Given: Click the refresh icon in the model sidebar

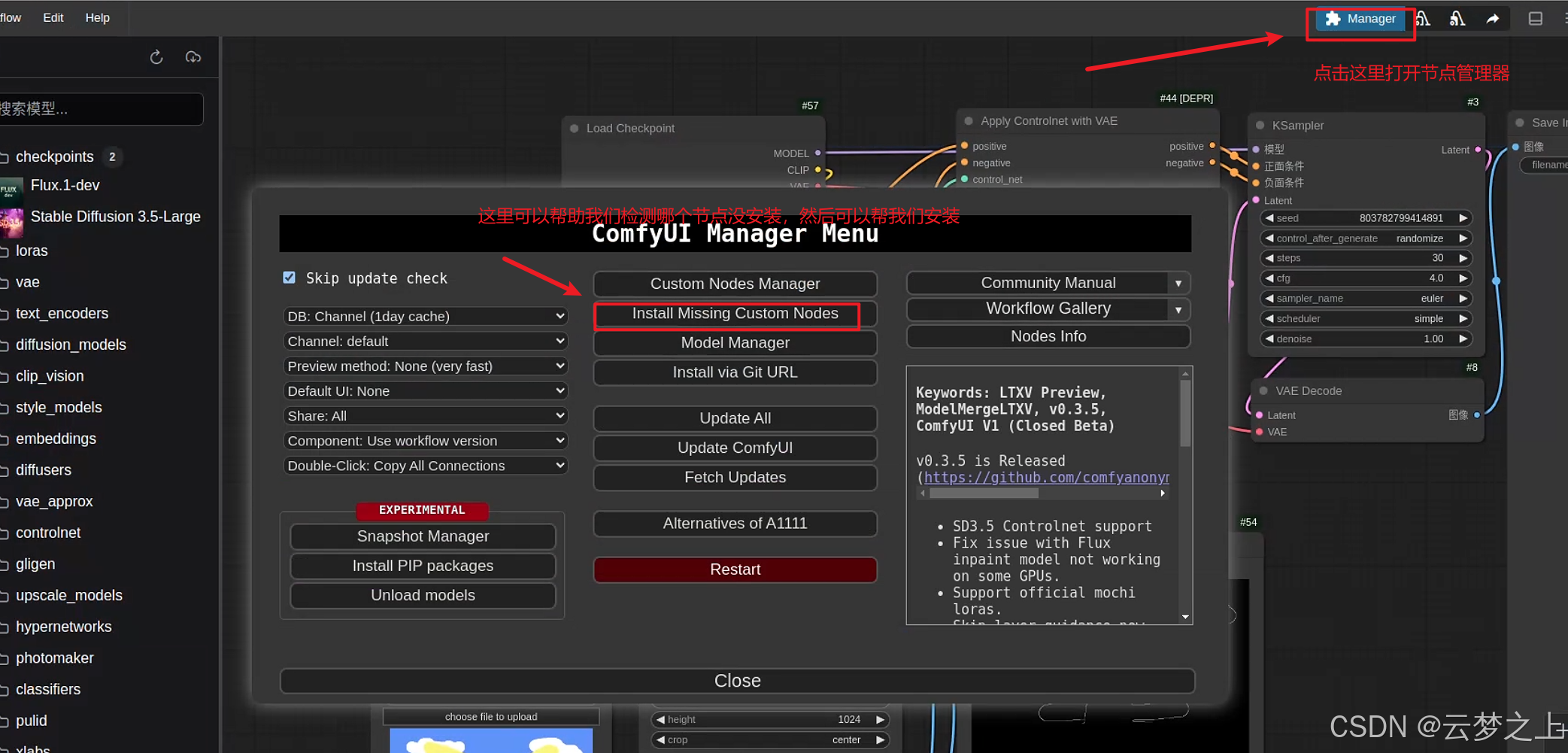Looking at the screenshot, I should point(156,57).
